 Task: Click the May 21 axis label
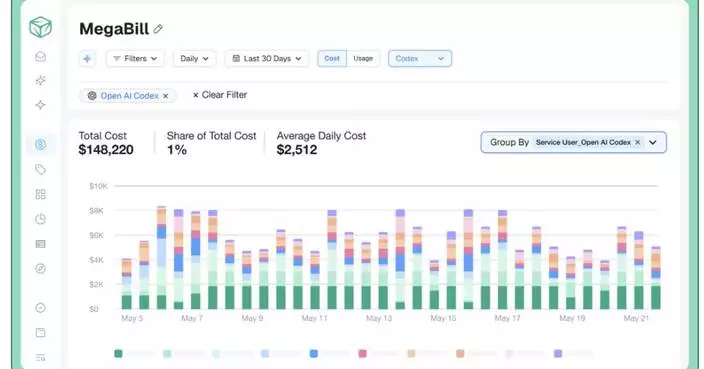click(636, 318)
